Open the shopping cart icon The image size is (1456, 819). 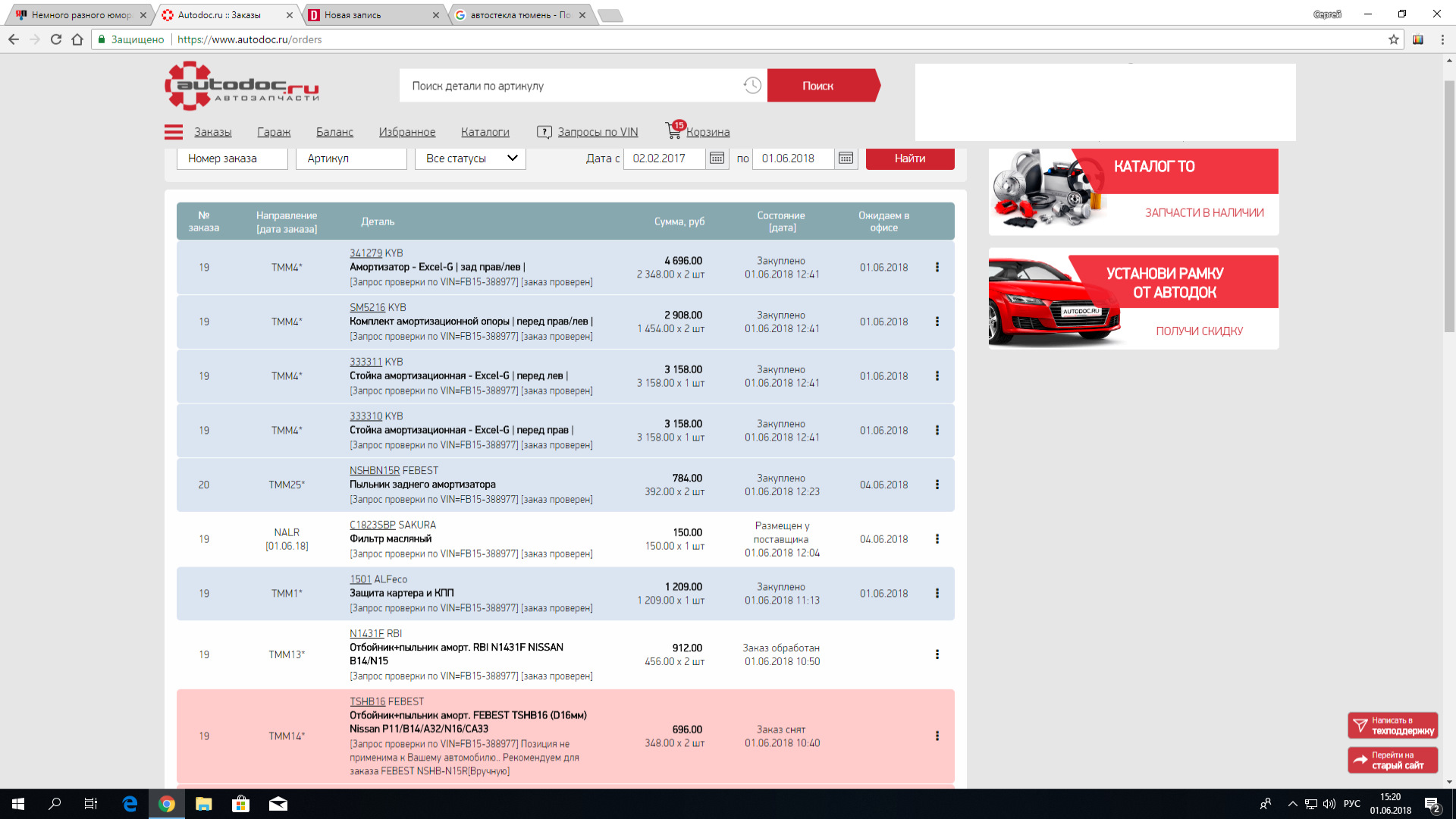(673, 131)
